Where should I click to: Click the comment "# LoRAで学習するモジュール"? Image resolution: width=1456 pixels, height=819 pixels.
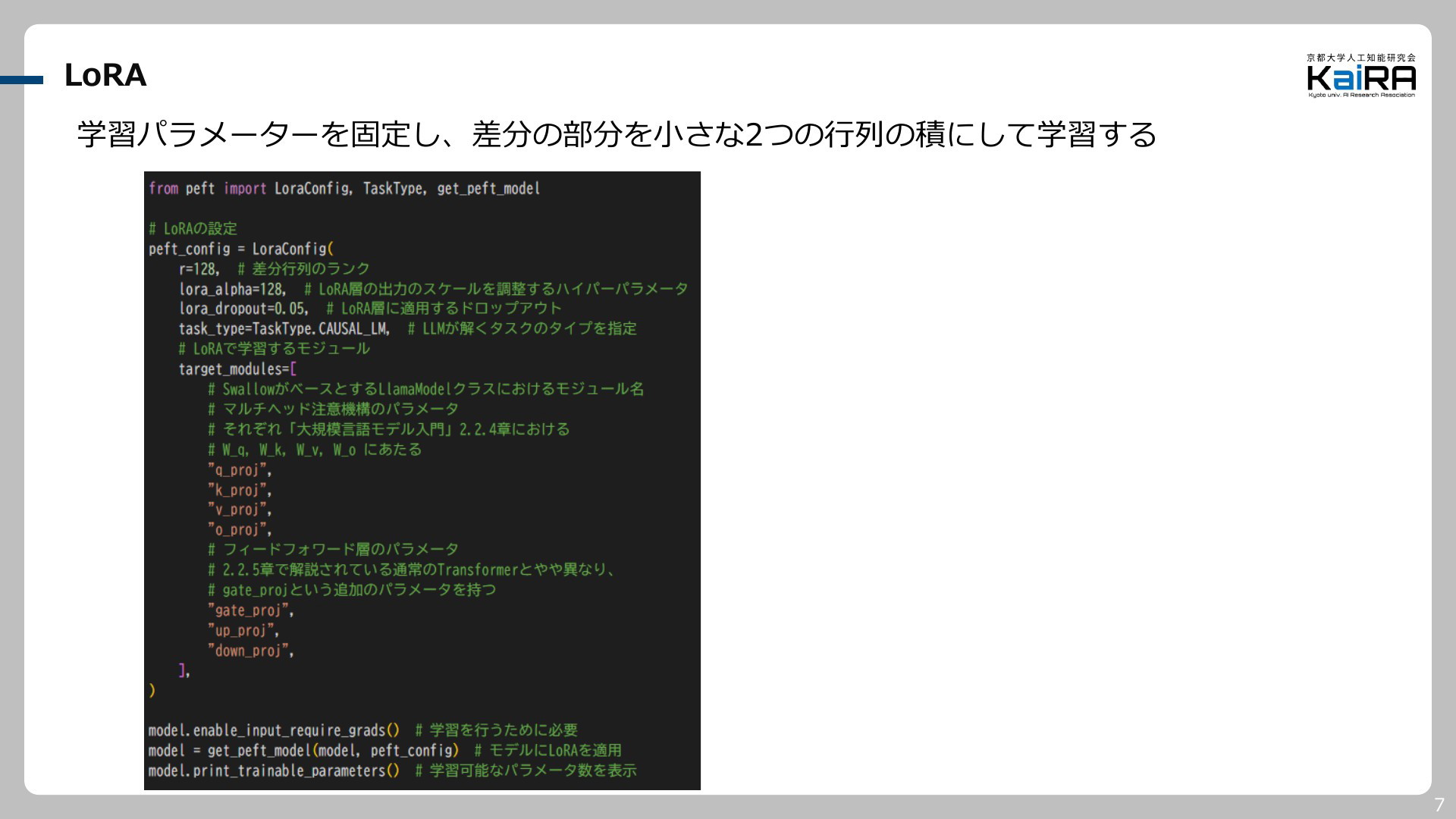tap(275, 349)
